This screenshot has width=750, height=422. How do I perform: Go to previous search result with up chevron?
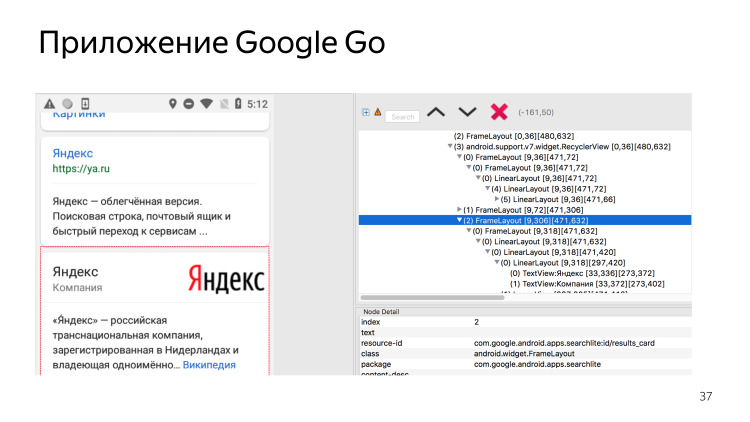click(x=436, y=112)
